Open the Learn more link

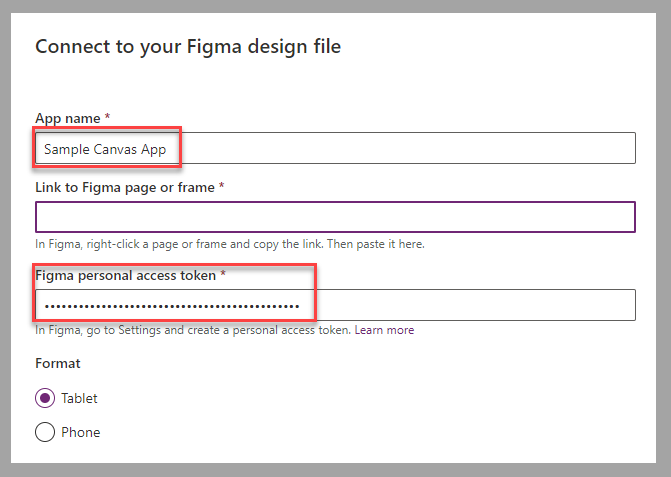click(x=384, y=330)
